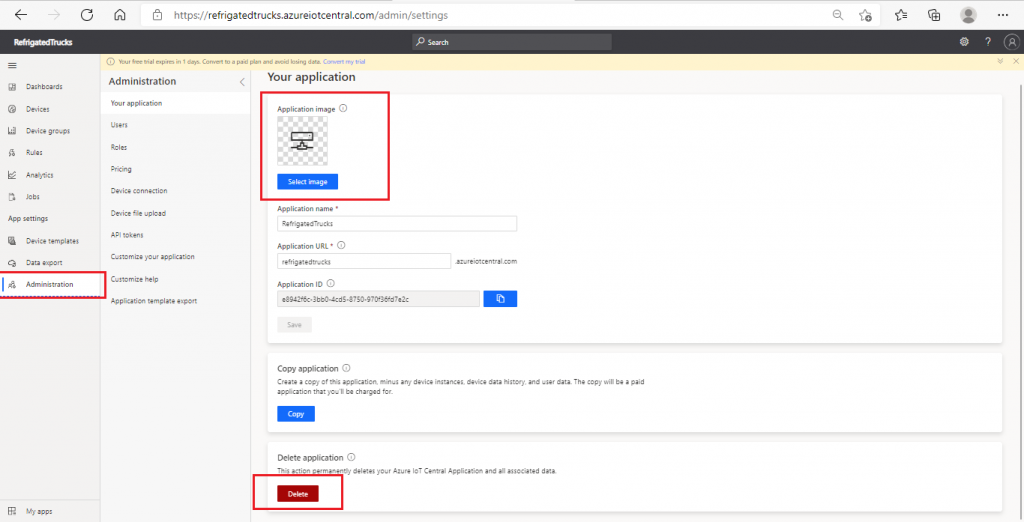Click the Application URL field

364,261
